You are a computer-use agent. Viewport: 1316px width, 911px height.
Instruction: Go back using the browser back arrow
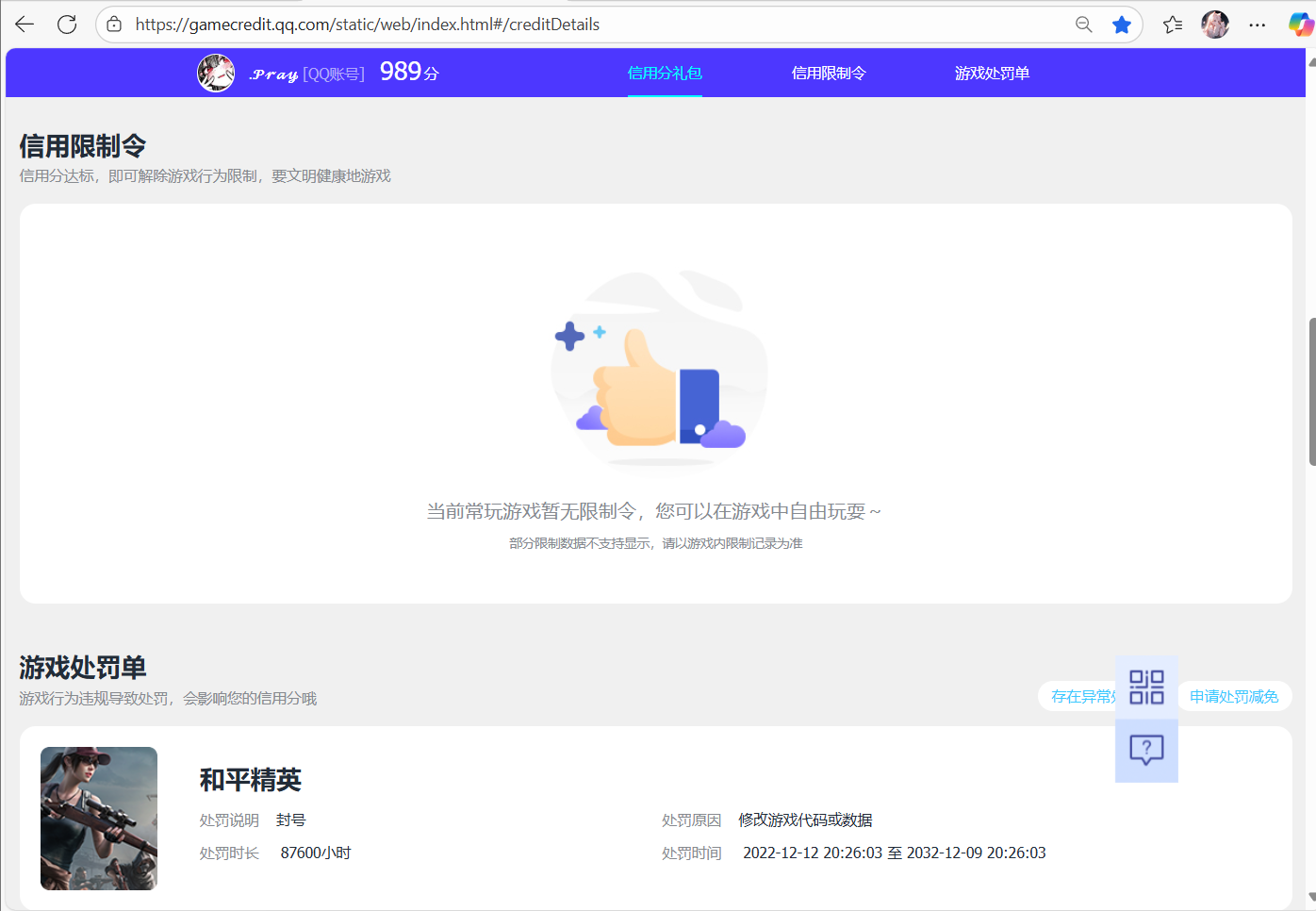pyautogui.click(x=25, y=25)
